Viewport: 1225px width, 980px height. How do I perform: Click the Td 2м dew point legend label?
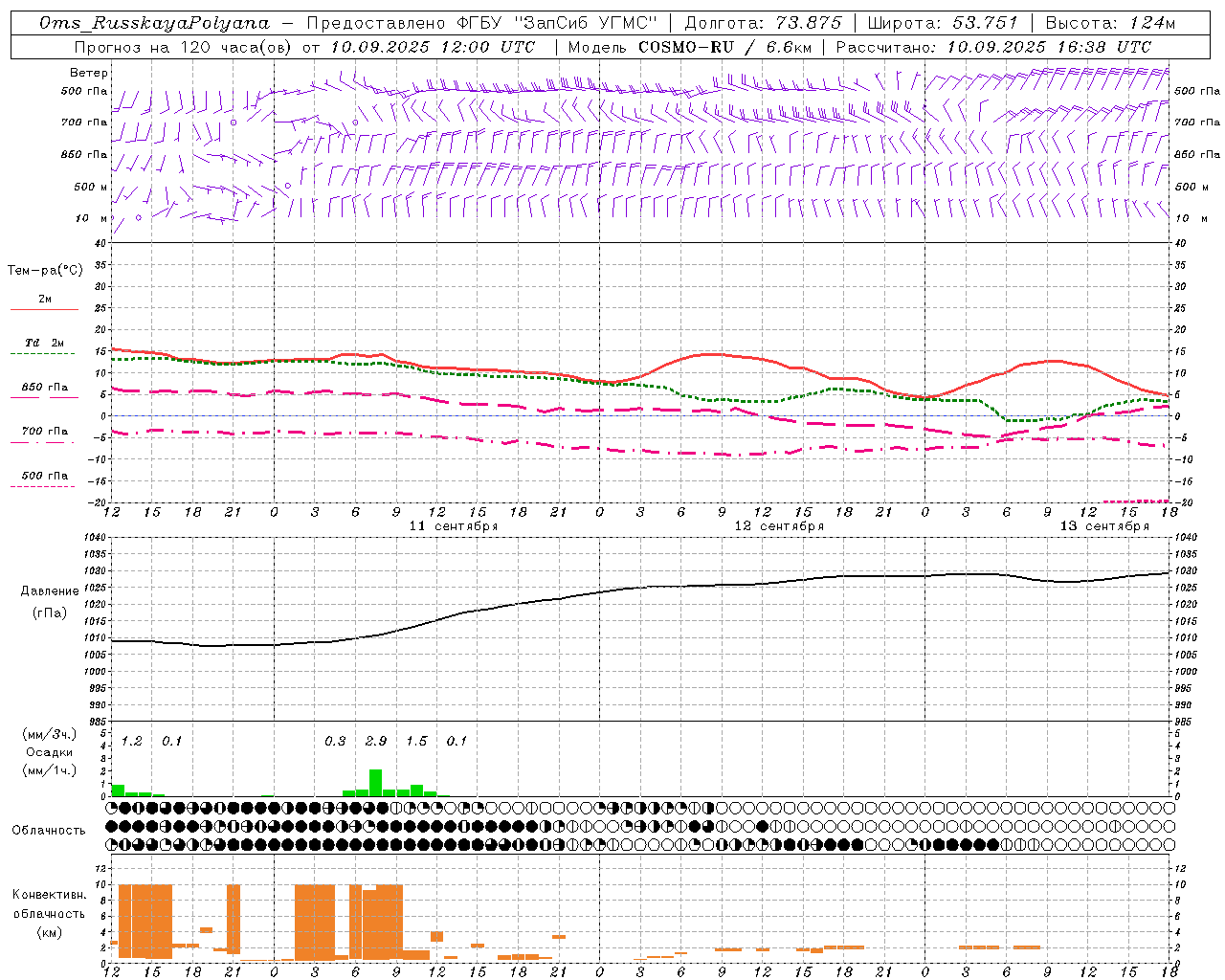(45, 343)
